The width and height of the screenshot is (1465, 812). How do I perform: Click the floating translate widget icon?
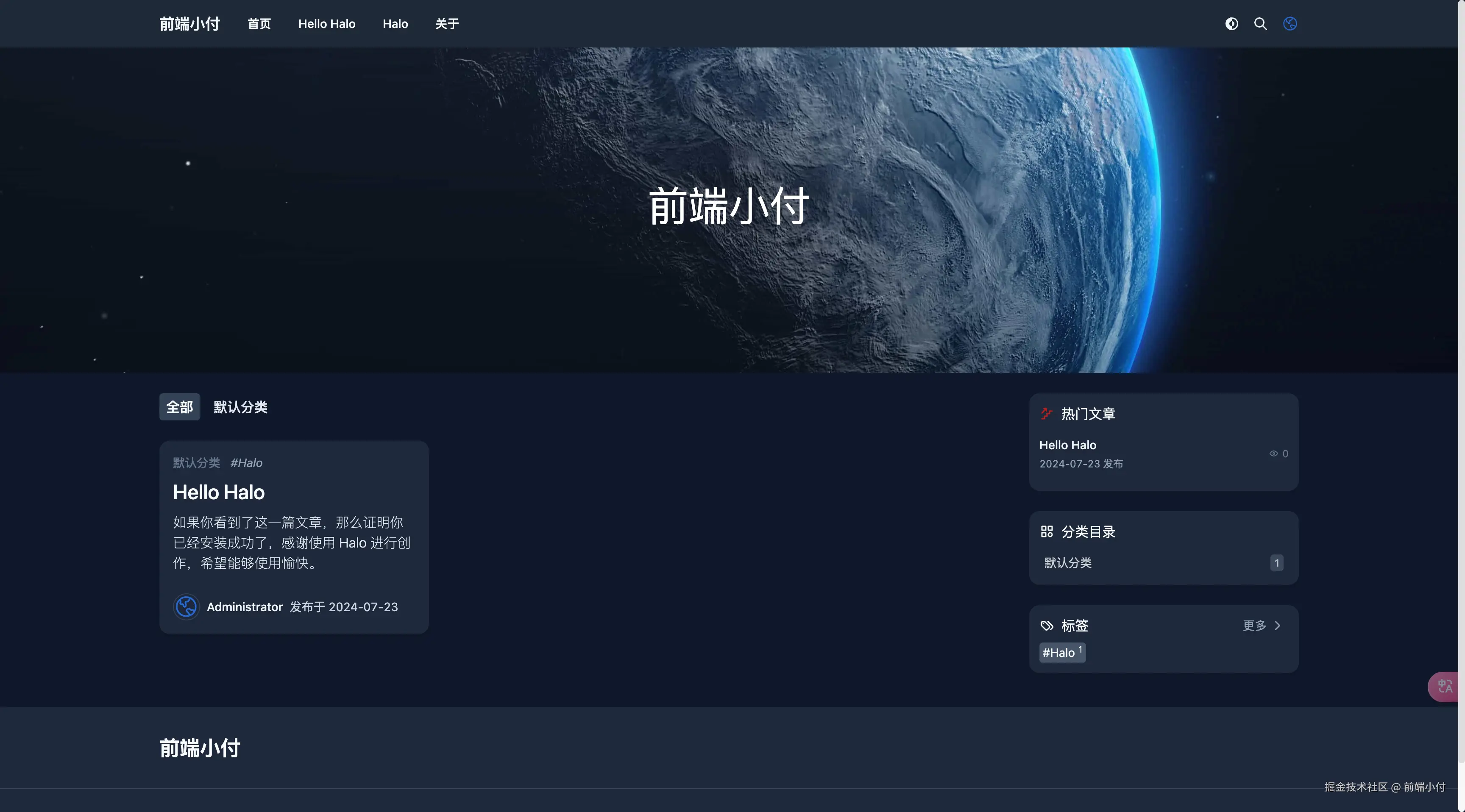[1445, 686]
